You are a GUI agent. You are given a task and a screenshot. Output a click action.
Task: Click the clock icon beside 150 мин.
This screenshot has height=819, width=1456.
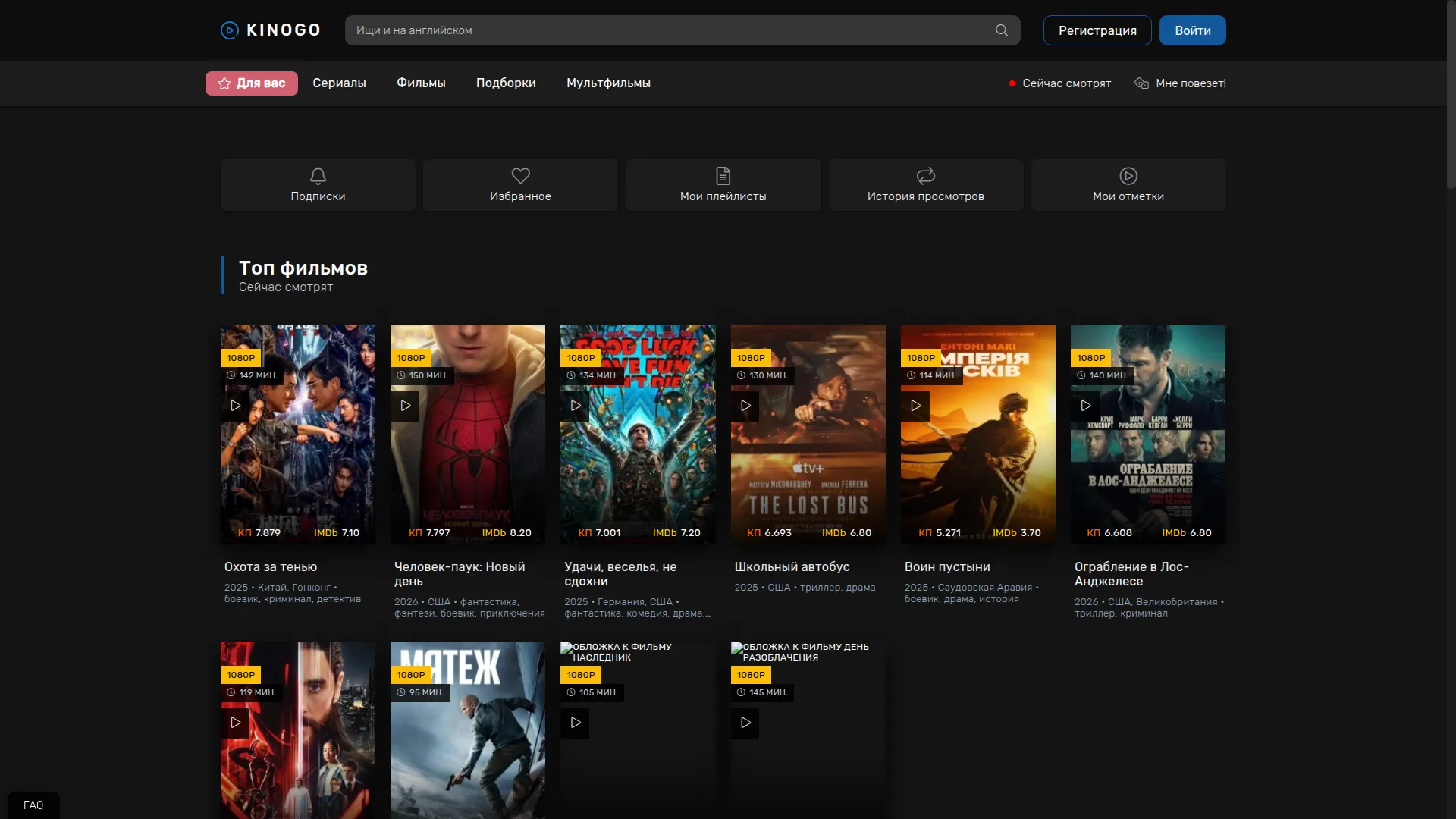tap(401, 375)
